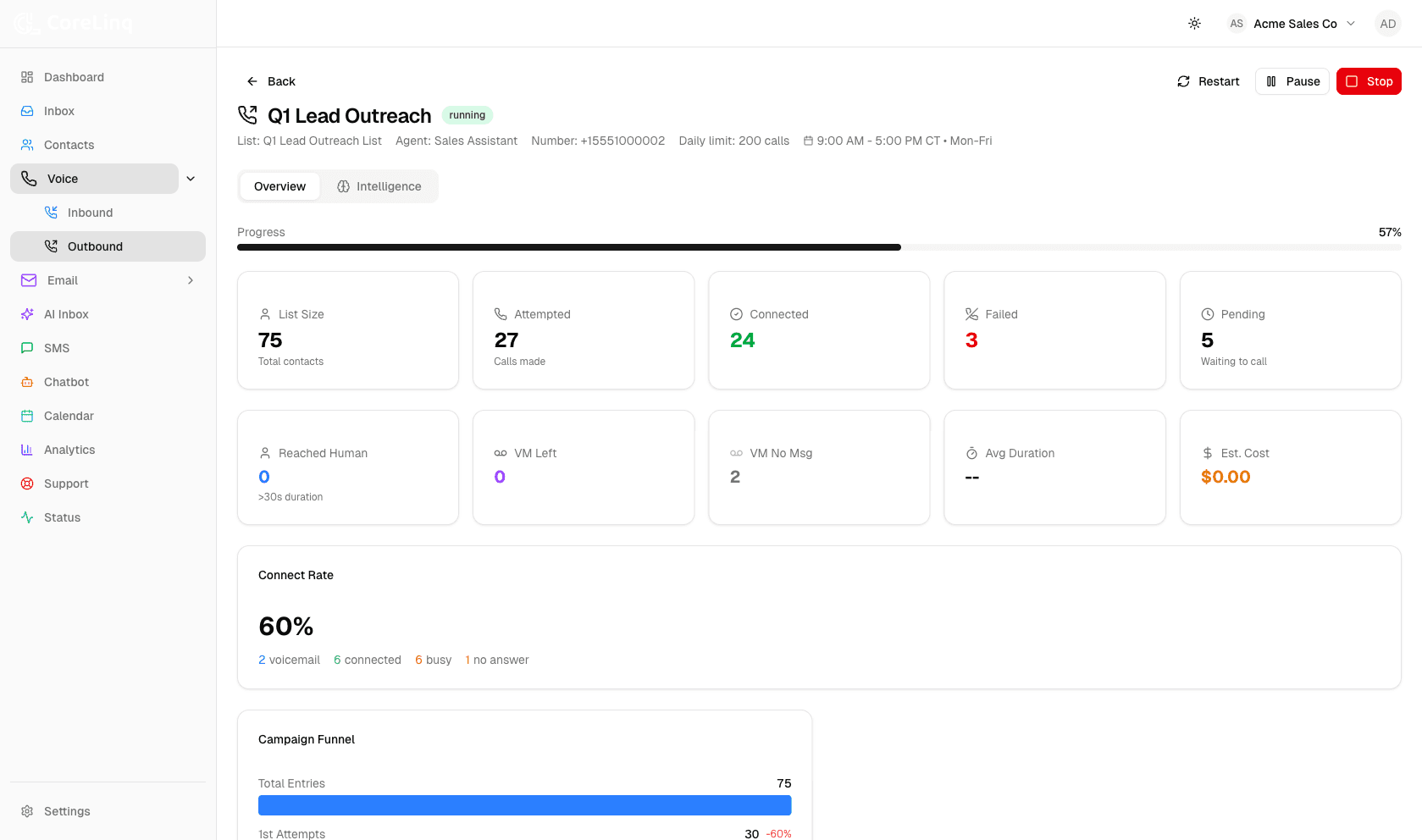Screen dimensions: 1422x840
Task: Open AI Inbox in the sidebar
Action: (108, 314)
